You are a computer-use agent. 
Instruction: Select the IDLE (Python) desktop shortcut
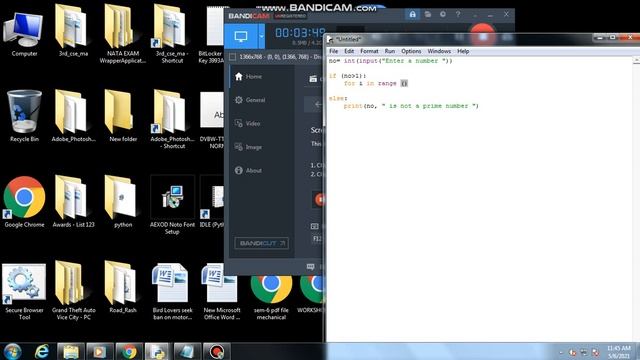[x=212, y=202]
